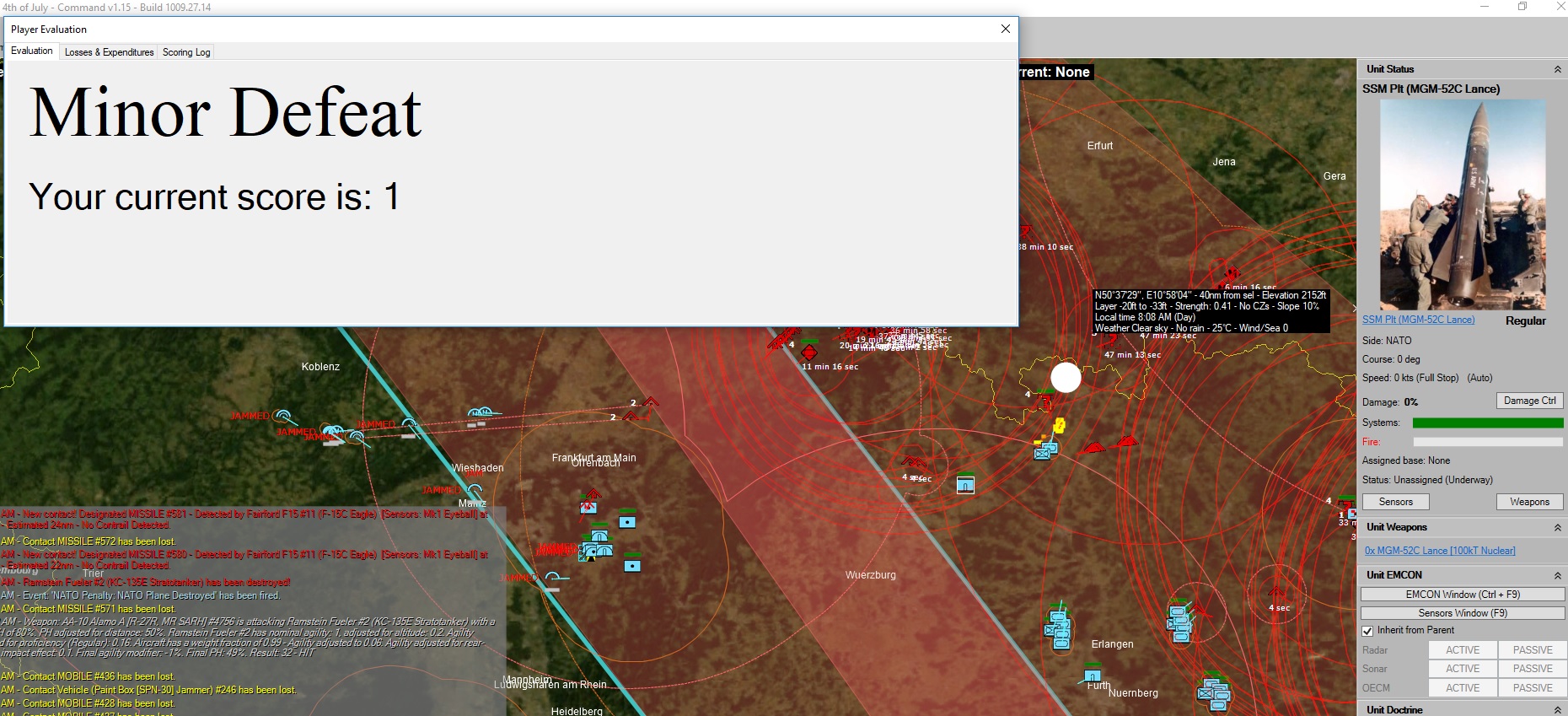1568x716 pixels.
Task: Click the green Systems status bar
Action: point(1488,423)
